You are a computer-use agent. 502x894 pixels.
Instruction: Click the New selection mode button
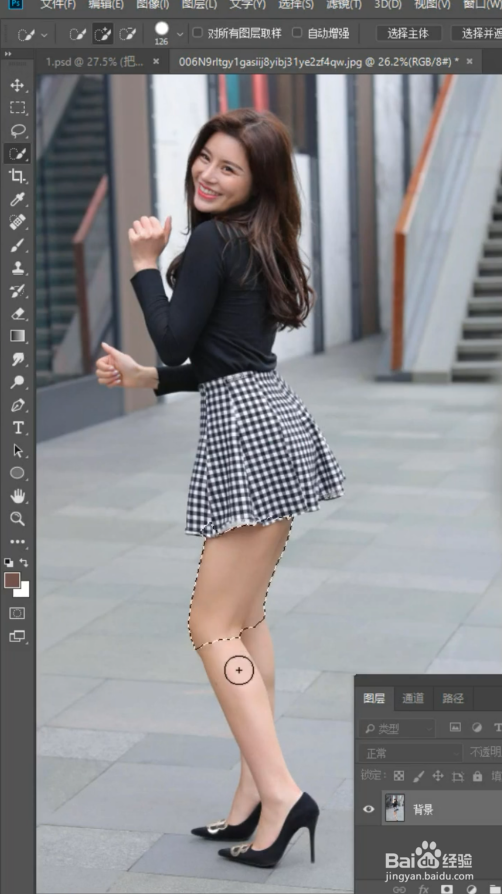pos(78,34)
